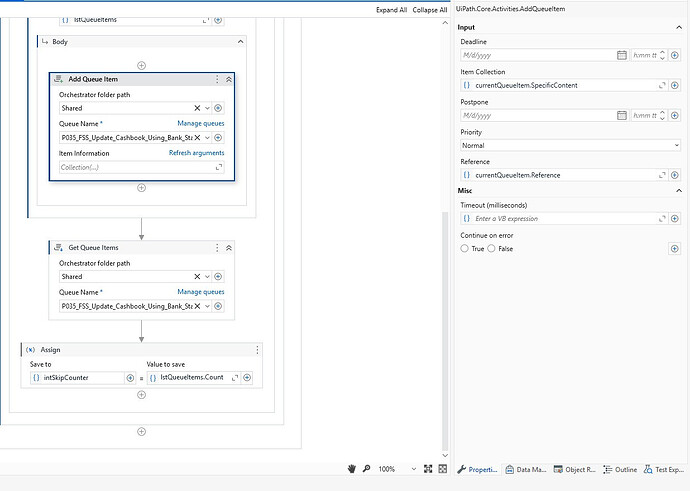This screenshot has width=690, height=491.
Task: Click plus beside Get Queue Items folder path
Action: (218, 276)
